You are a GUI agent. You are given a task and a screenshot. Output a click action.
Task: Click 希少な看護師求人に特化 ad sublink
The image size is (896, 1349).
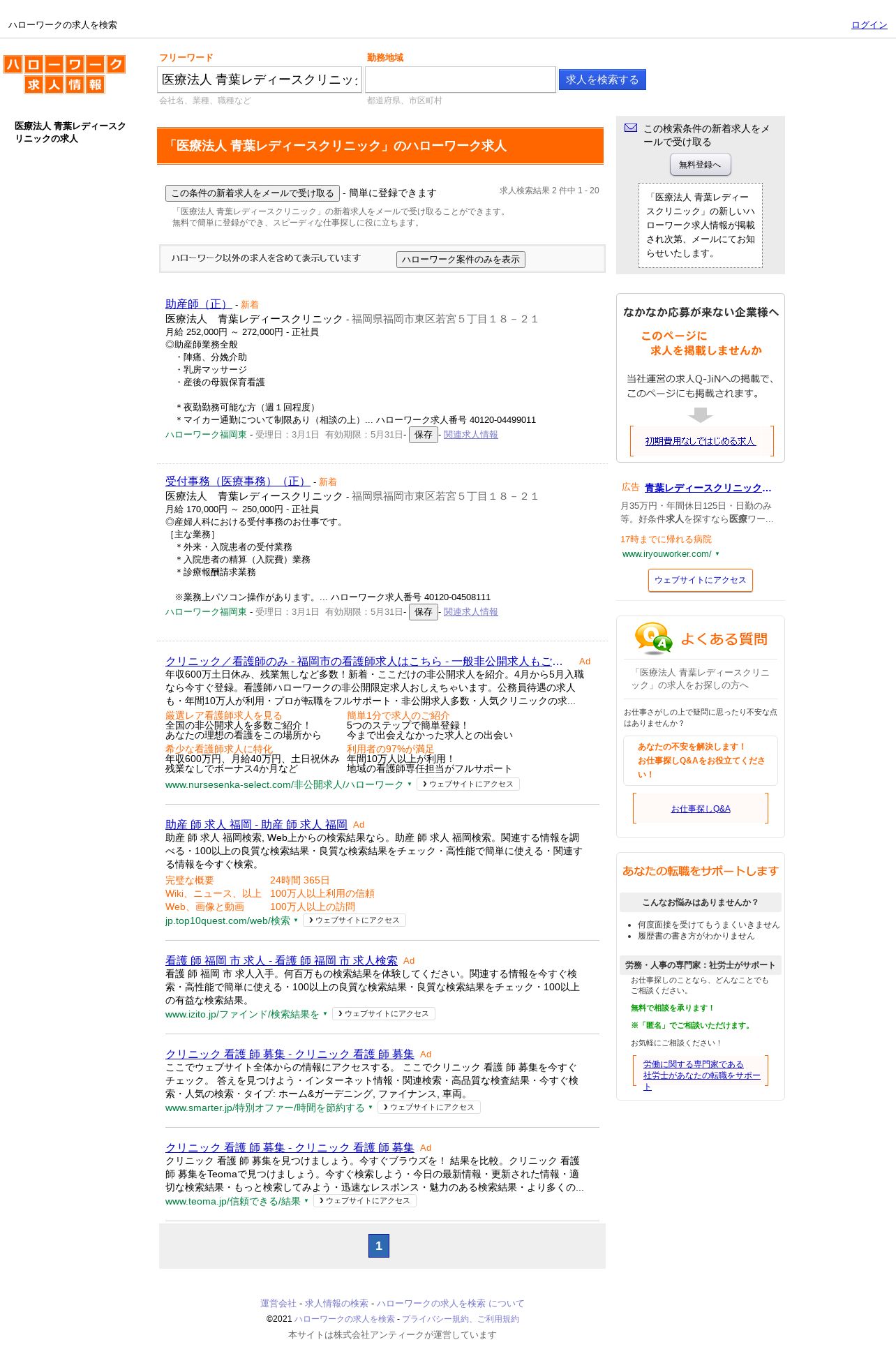(x=219, y=749)
